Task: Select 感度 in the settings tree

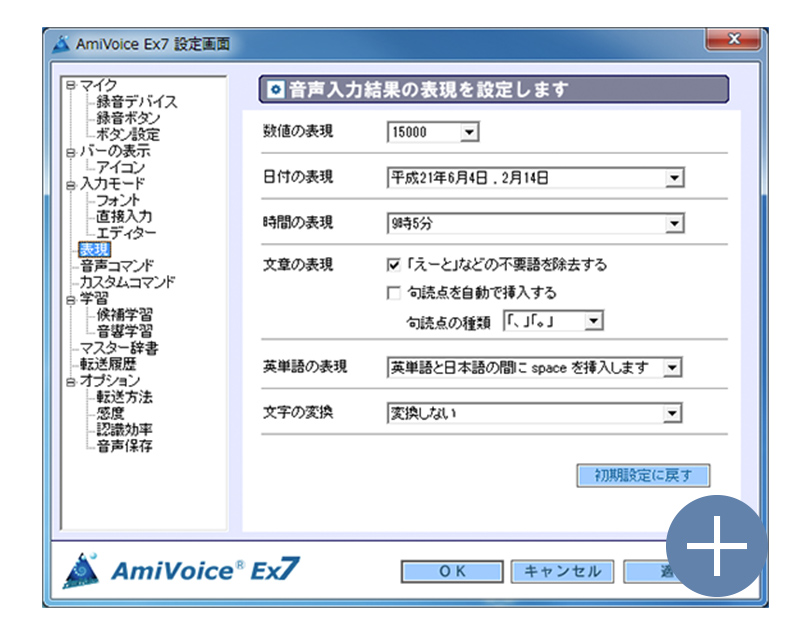Action: click(111, 414)
